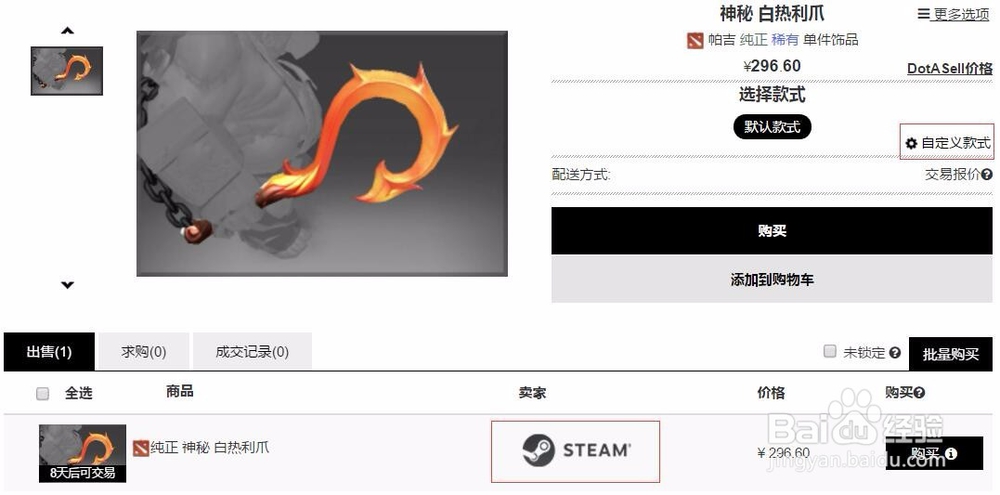Image resolution: width=1000 pixels, height=495 pixels.
Task: Click the large black 购买 button
Action: tap(772, 231)
